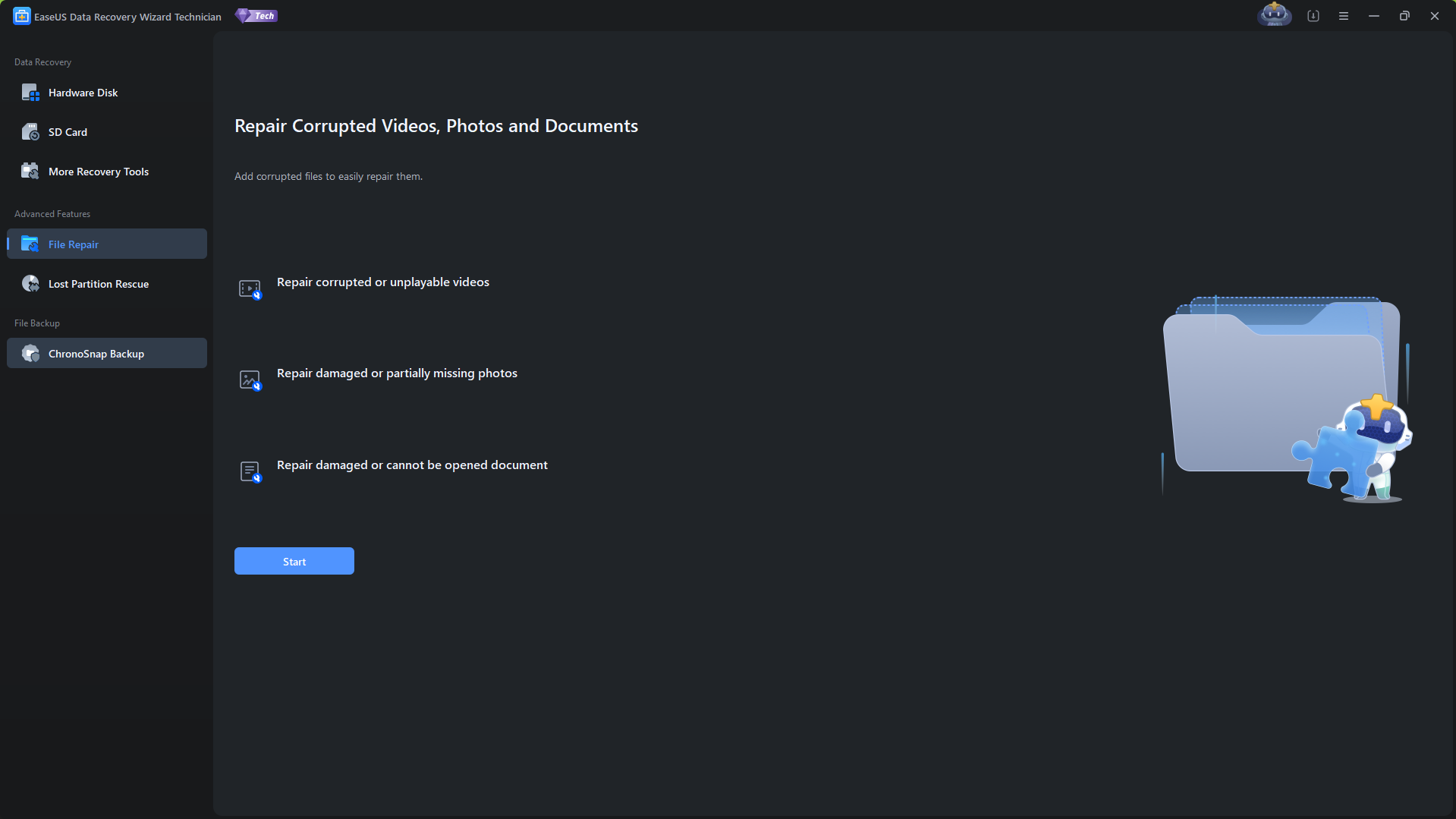
Task: Click the Lost Partition Rescue icon
Action: [x=30, y=284]
